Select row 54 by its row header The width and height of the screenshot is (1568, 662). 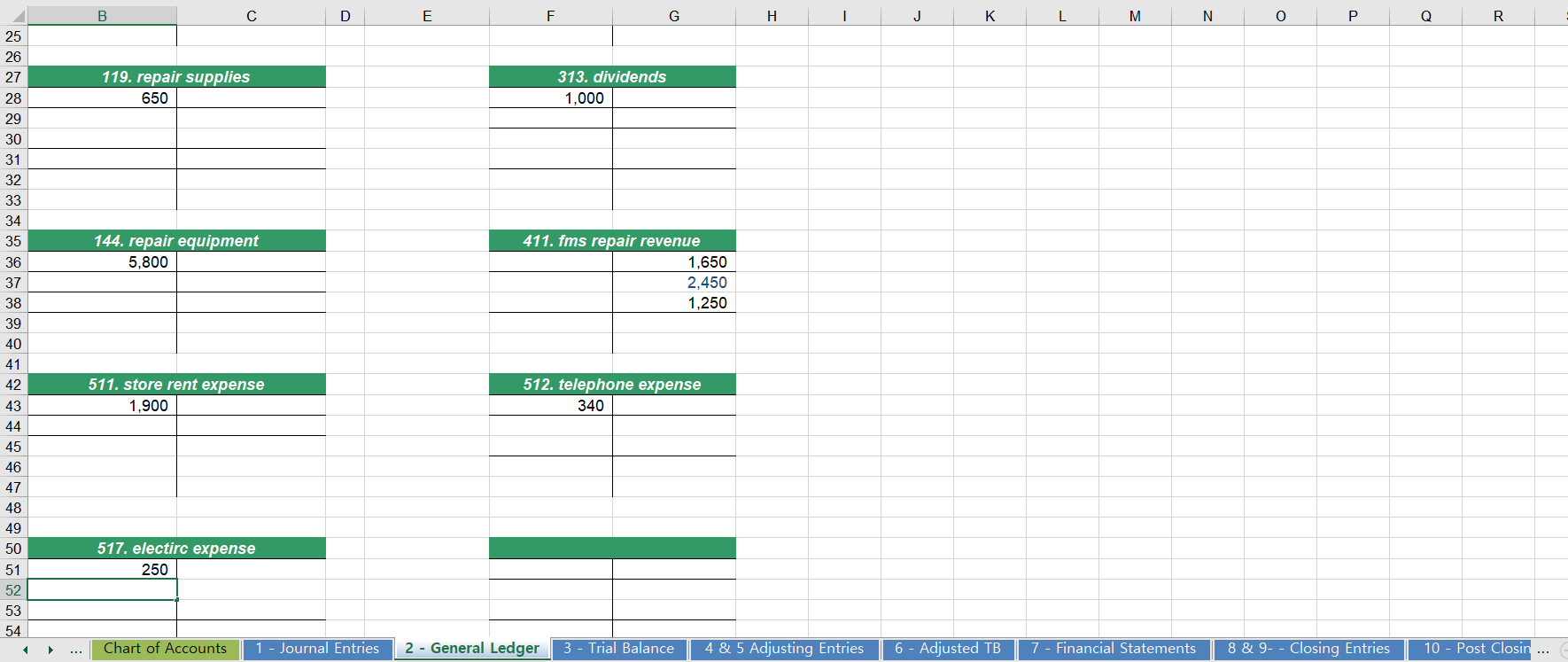click(13, 630)
